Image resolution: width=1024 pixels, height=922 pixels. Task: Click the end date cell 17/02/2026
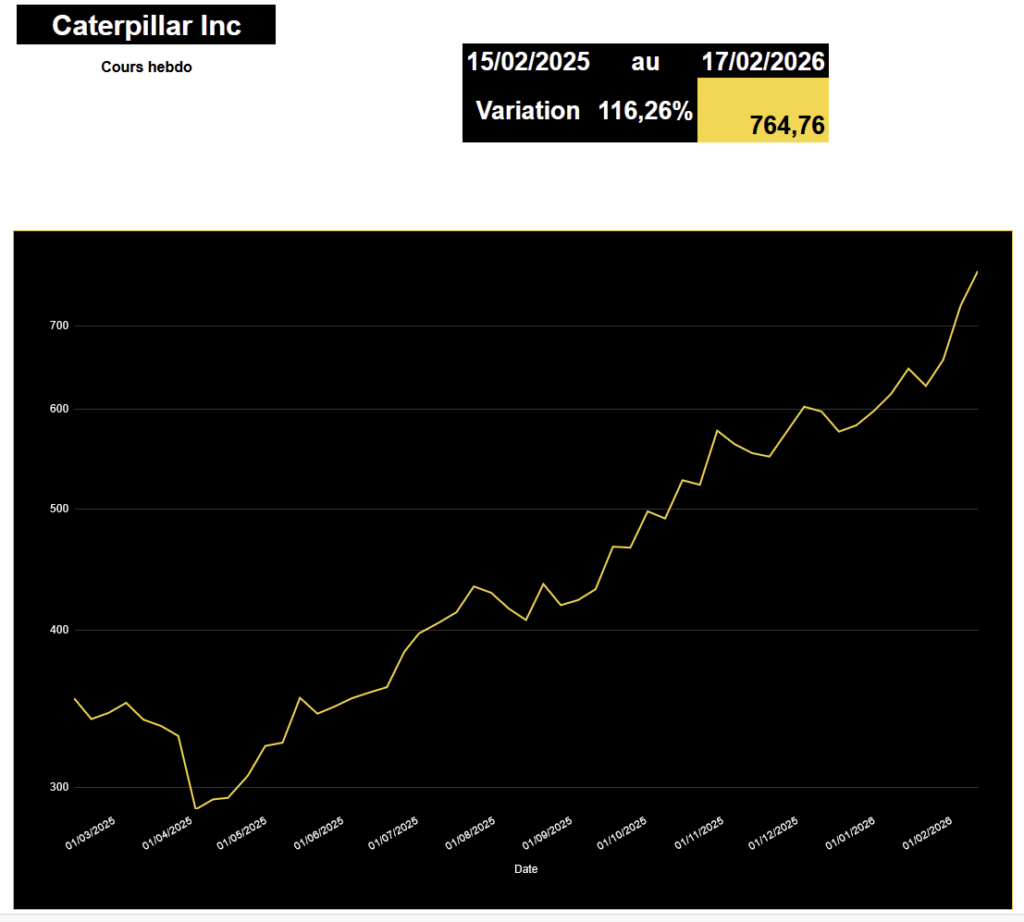pos(764,61)
